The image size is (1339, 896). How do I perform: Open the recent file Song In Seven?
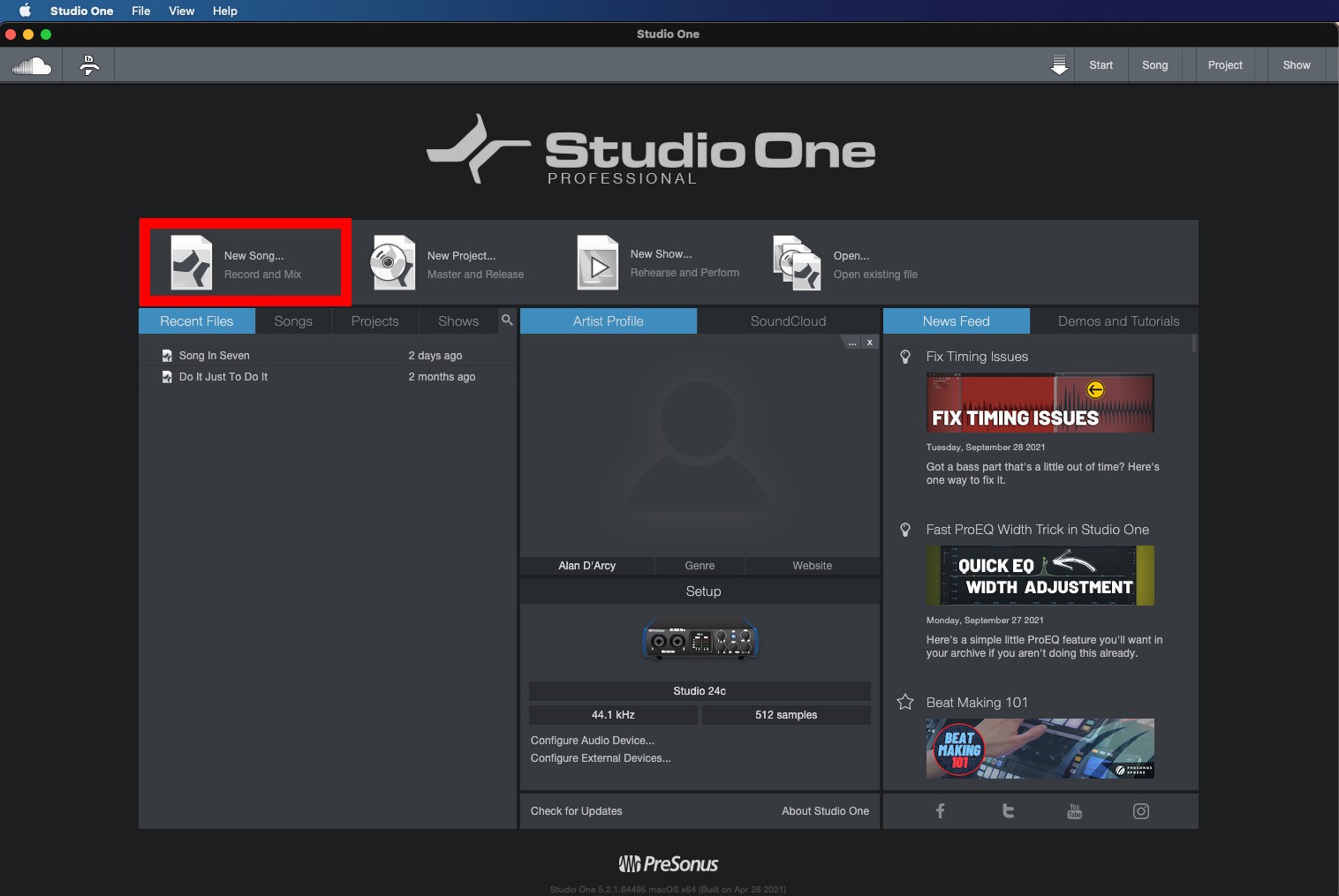click(x=214, y=355)
